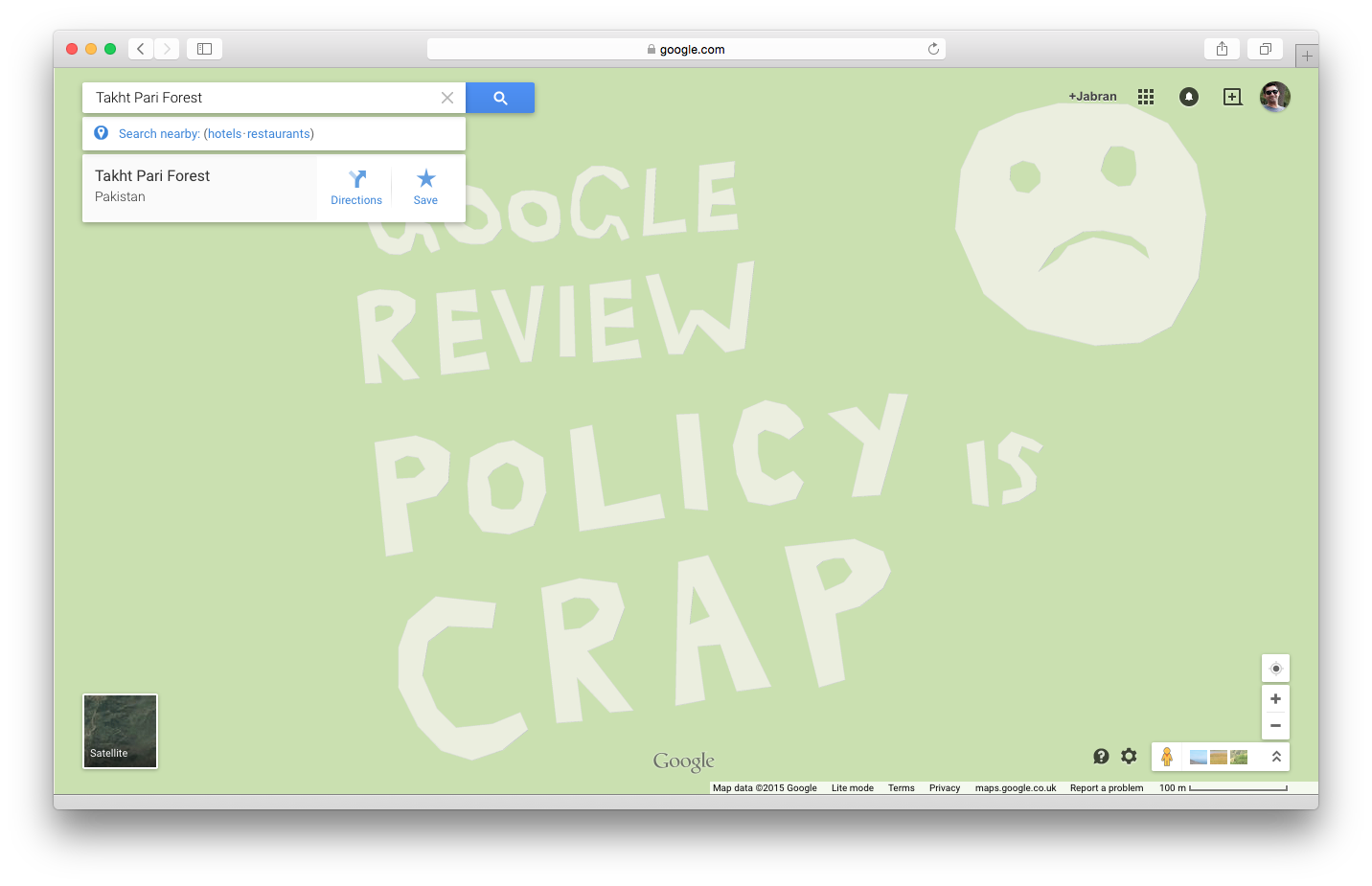Open the help question mark icon
This screenshot has height=886, width=1372.
(1101, 757)
